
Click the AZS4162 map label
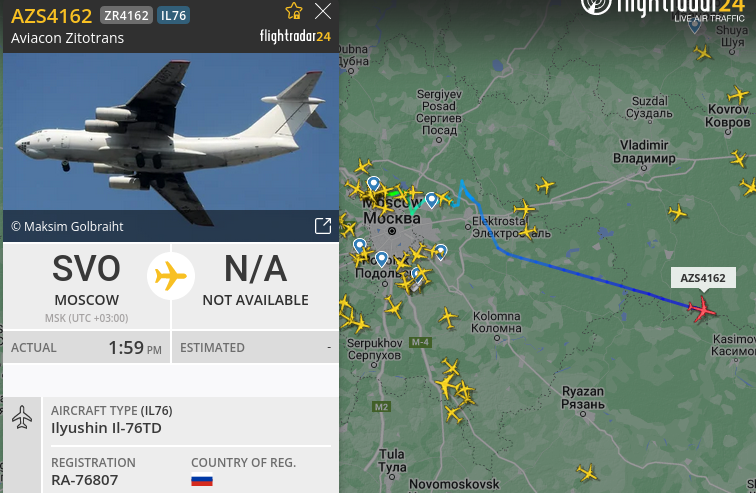pos(703,278)
